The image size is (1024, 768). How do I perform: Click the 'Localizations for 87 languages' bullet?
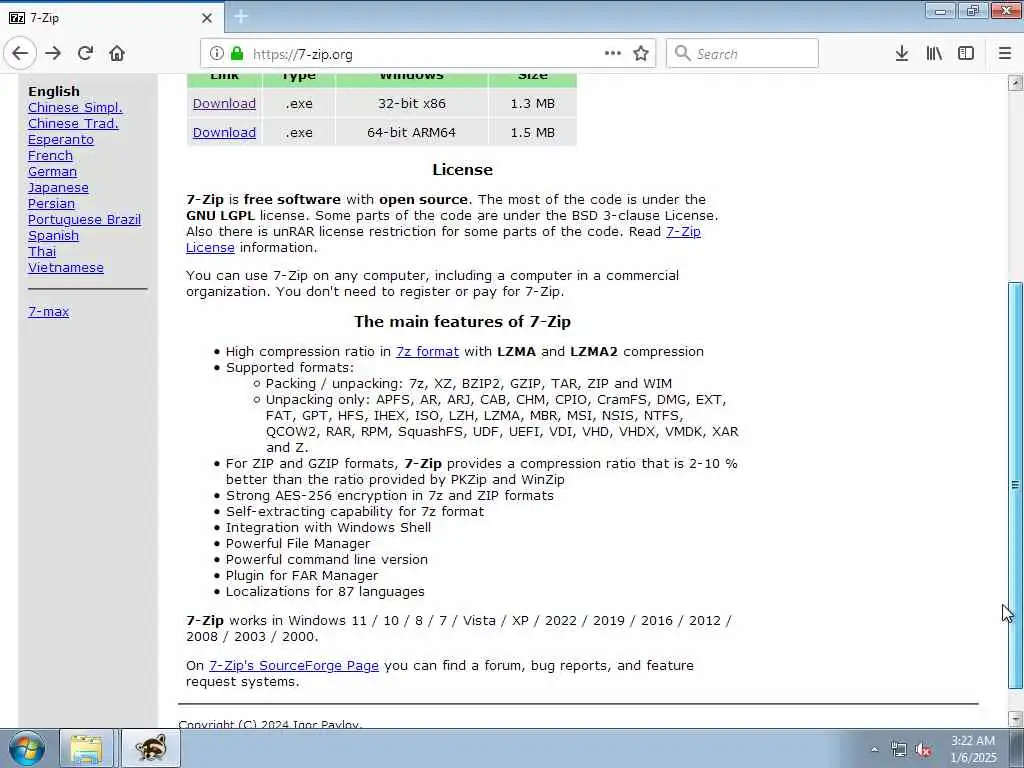tap(325, 592)
